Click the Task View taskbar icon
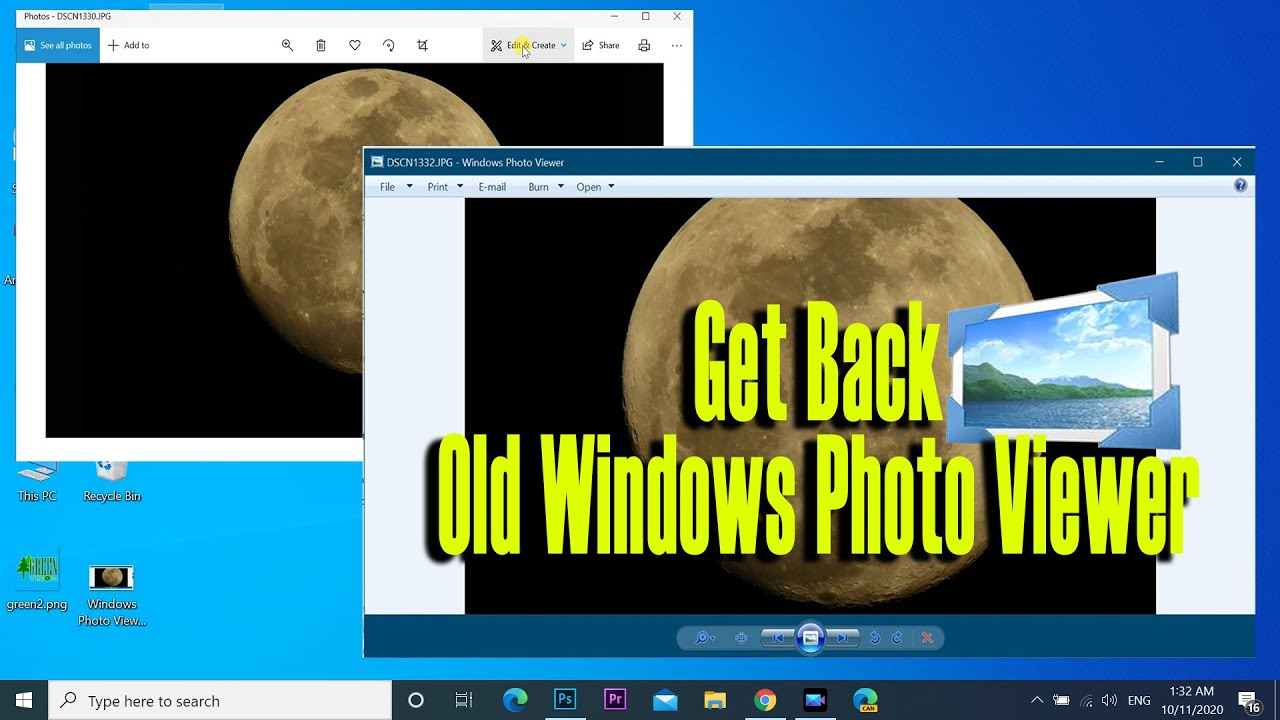 (x=464, y=700)
